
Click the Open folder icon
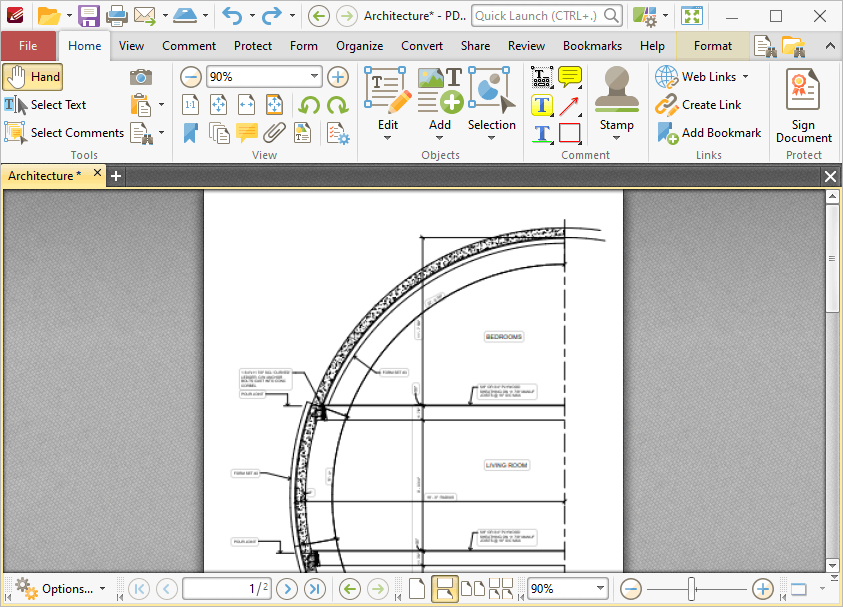coord(48,16)
